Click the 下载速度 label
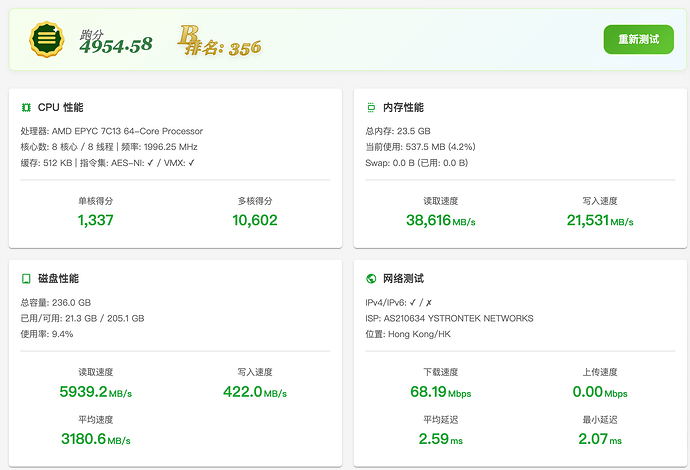Image resolution: width=690 pixels, height=470 pixels. pyautogui.click(x=440, y=372)
